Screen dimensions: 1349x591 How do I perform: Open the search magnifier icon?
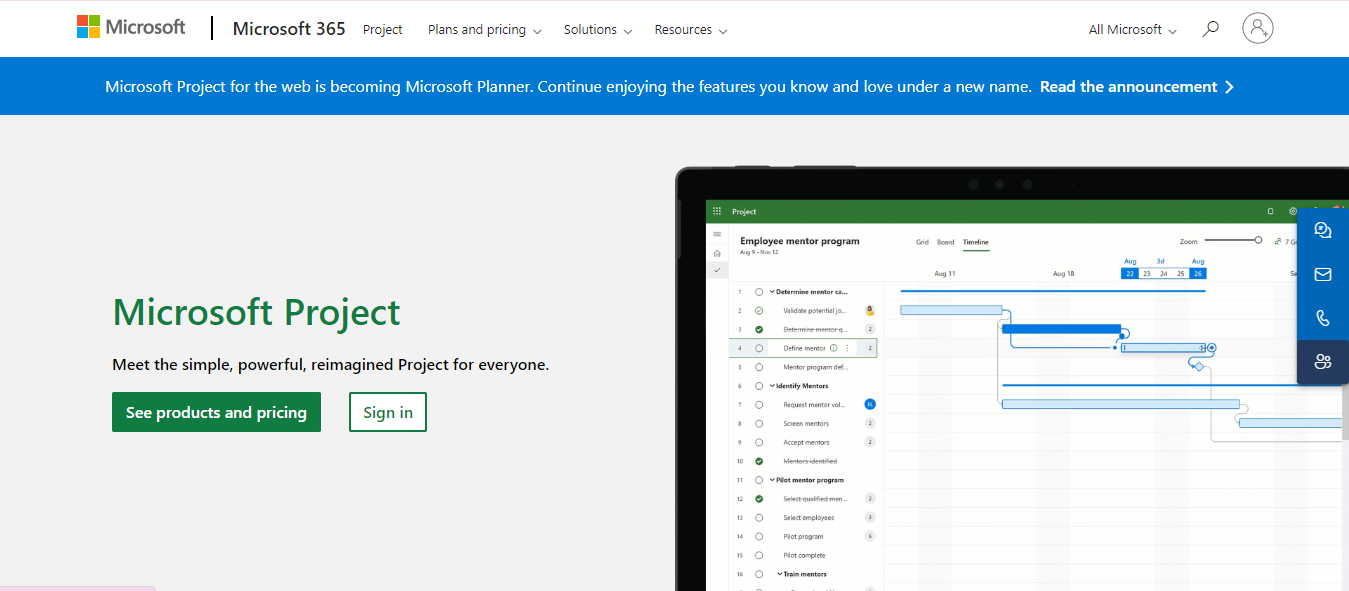pos(1210,29)
